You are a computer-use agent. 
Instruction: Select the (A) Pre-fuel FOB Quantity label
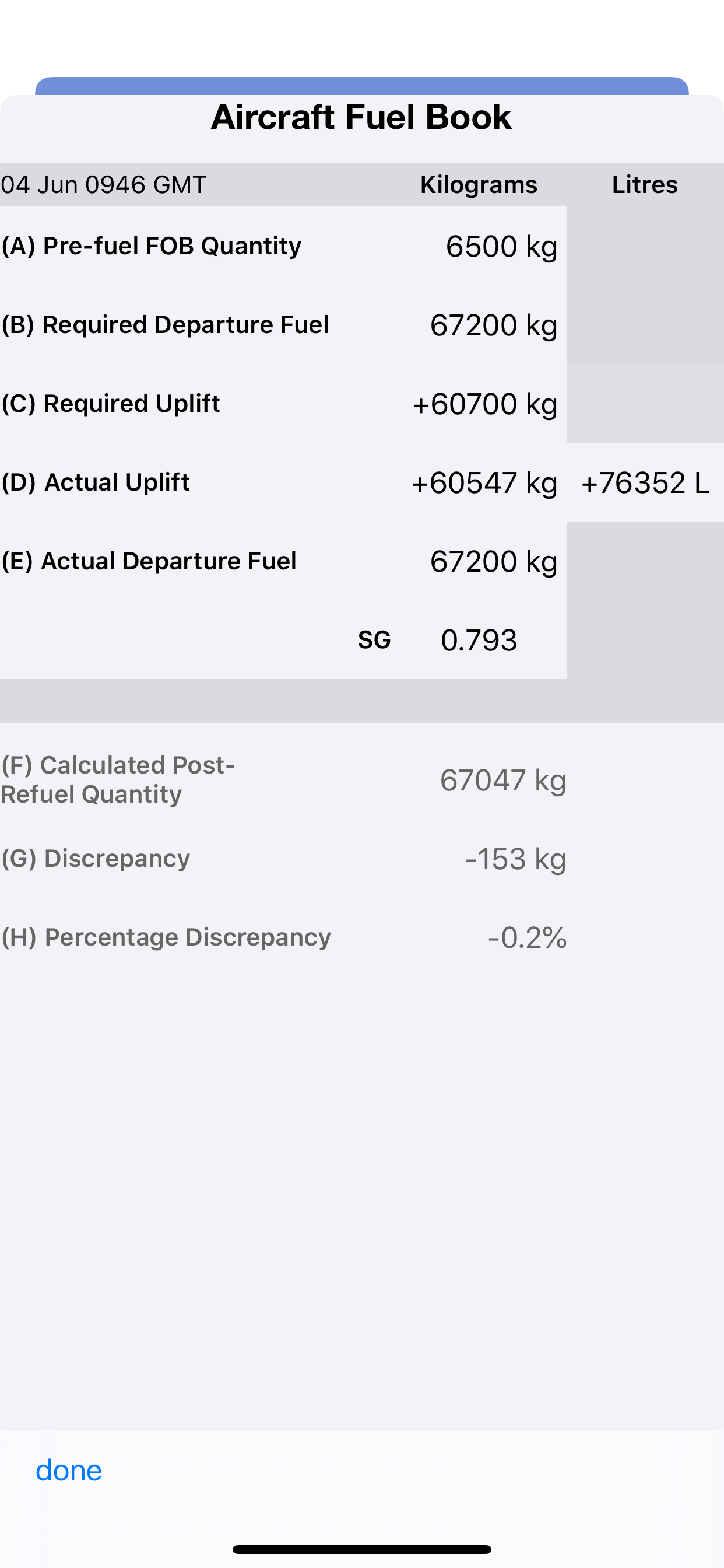tap(151, 246)
